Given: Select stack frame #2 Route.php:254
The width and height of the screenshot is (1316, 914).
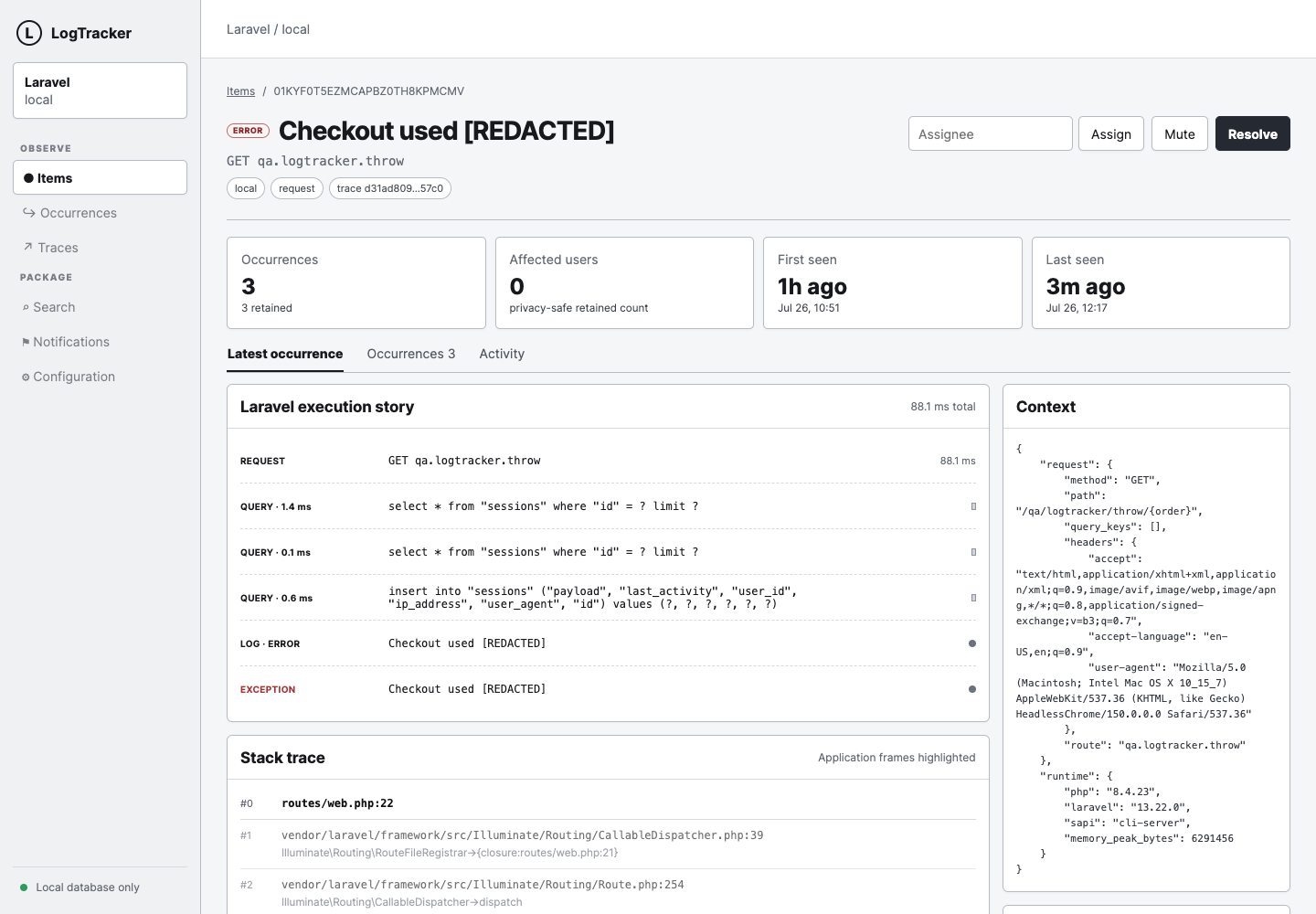Looking at the screenshot, I should [x=608, y=893].
